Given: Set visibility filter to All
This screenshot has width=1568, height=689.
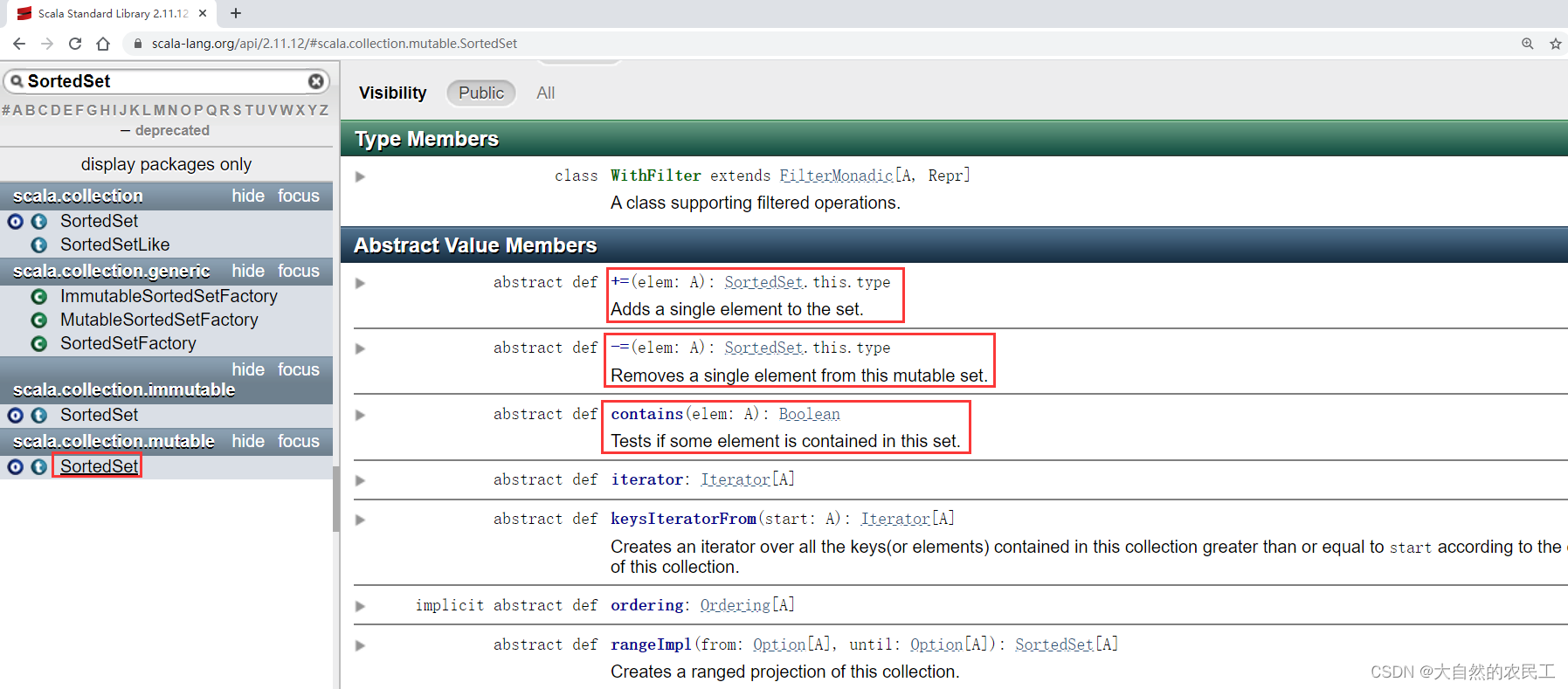Looking at the screenshot, I should click(x=546, y=93).
